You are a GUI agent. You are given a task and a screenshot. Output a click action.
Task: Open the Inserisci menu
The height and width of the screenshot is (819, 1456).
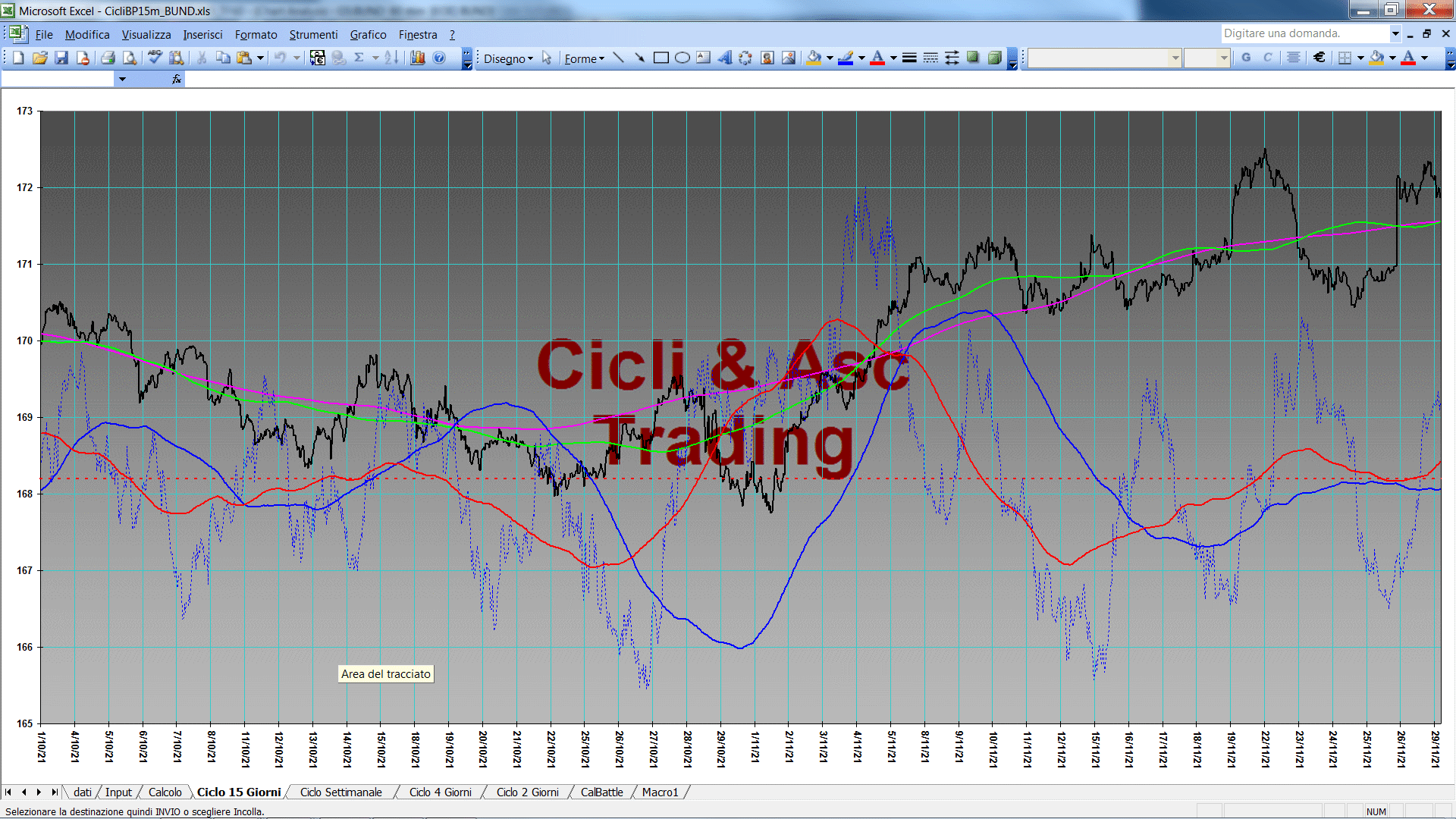click(x=202, y=35)
